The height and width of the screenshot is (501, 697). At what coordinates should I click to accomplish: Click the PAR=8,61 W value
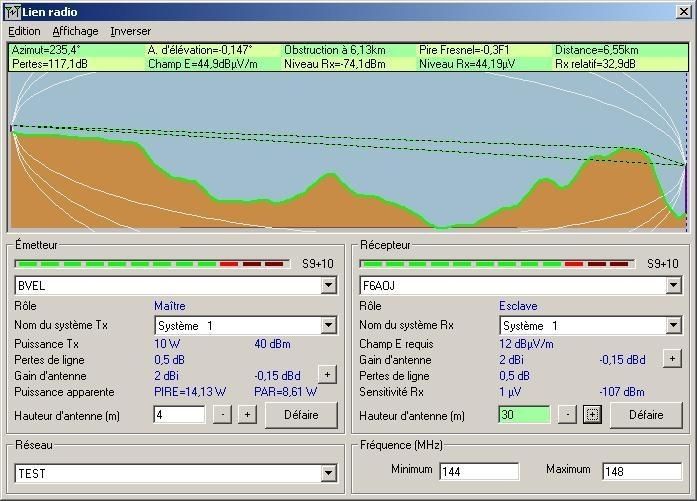click(x=285, y=392)
